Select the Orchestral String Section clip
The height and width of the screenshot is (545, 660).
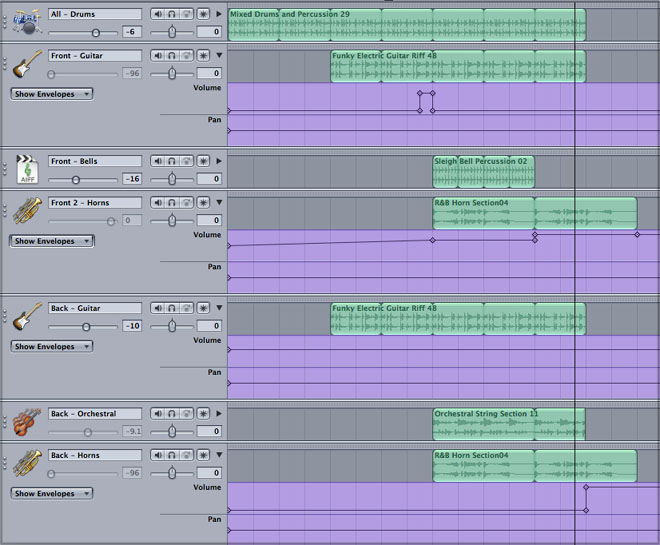click(x=508, y=425)
